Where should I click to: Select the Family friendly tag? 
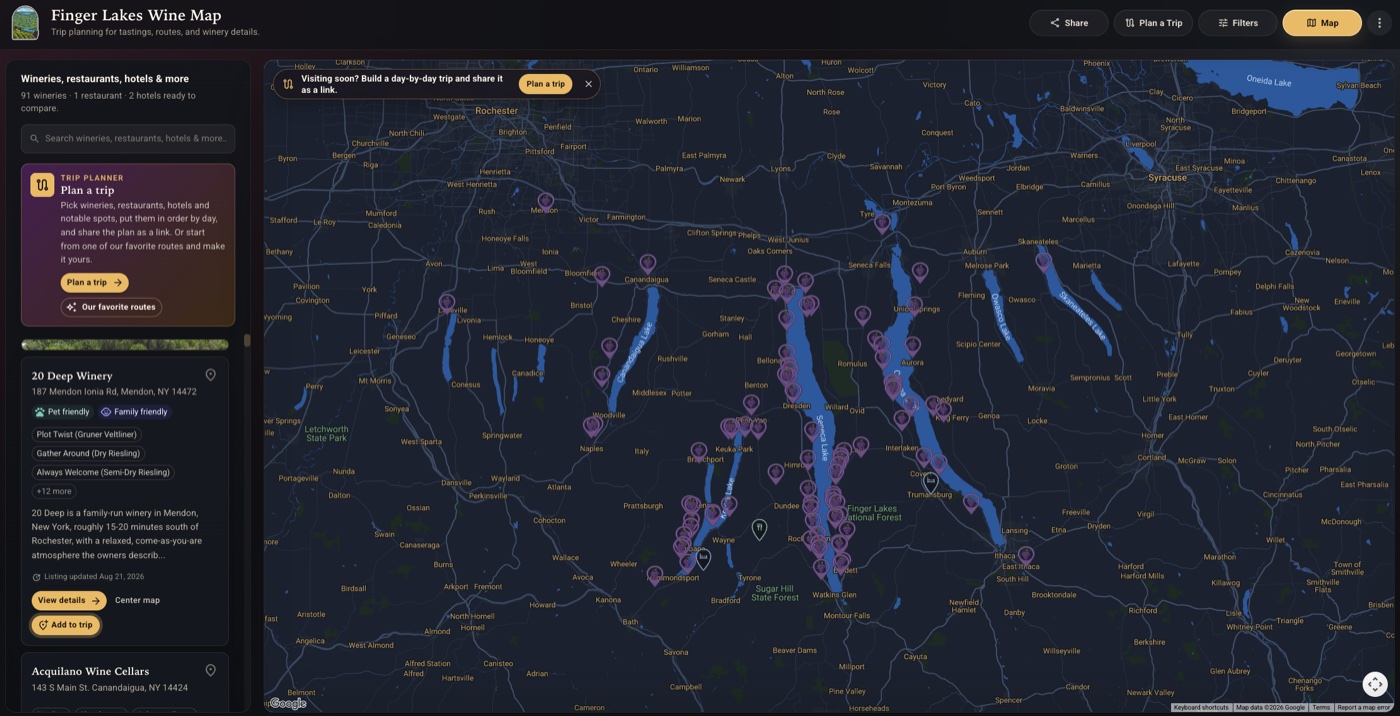(x=134, y=412)
